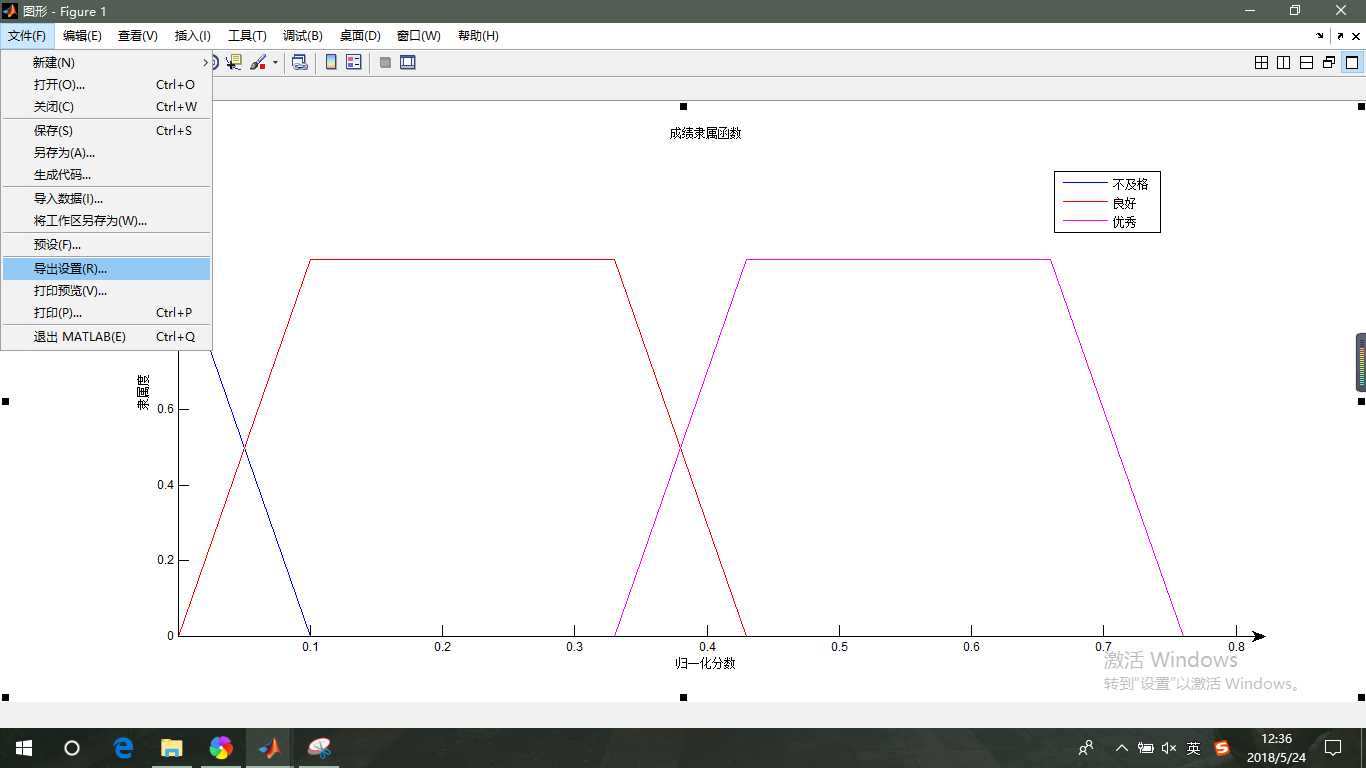Viewport: 1366px width, 768px height.
Task: Click the undock figure arrow icon
Action: [x=1340, y=36]
